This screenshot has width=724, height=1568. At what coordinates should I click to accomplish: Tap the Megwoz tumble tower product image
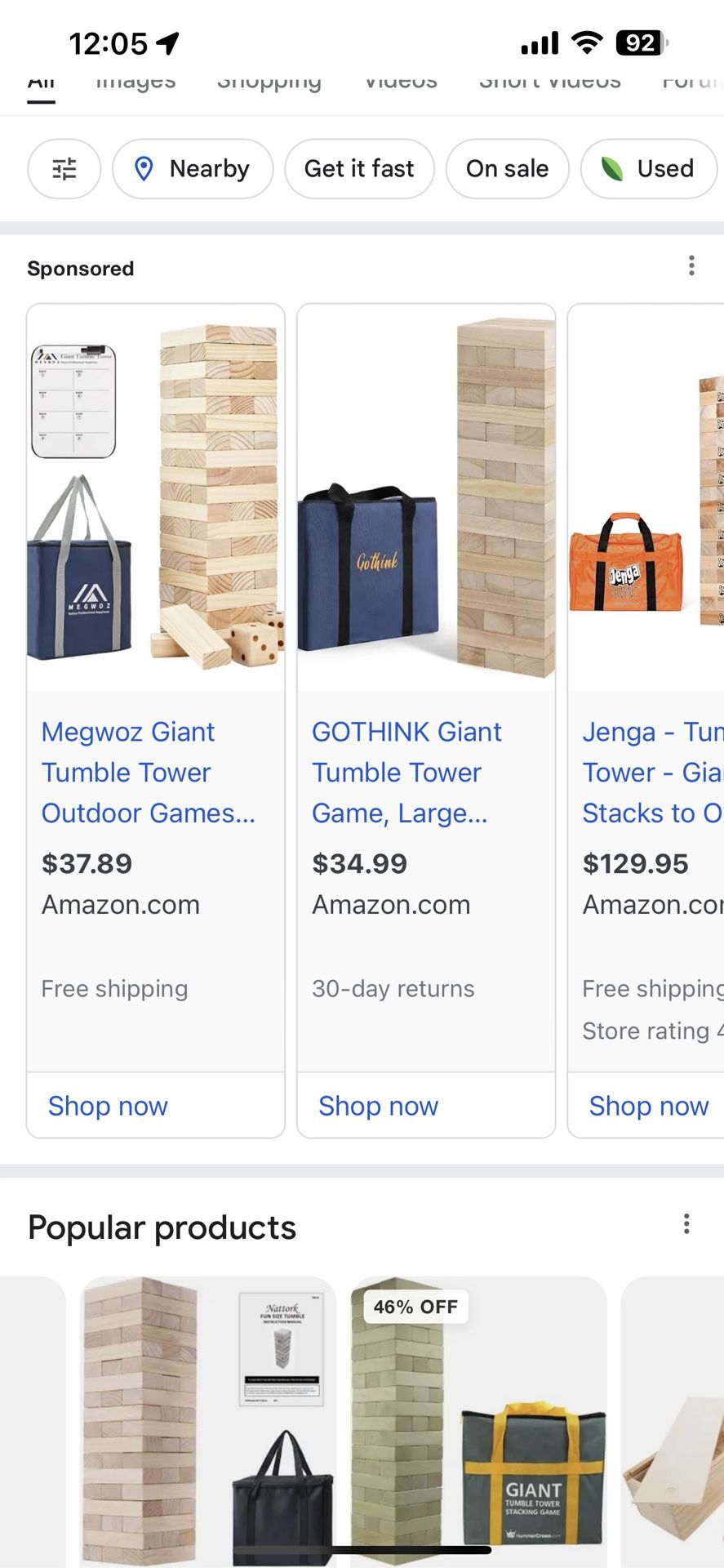coord(156,498)
